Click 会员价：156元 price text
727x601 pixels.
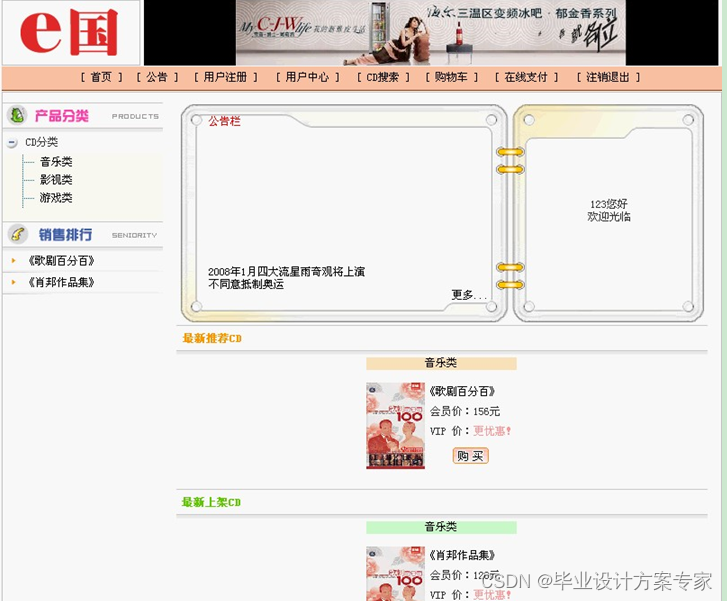pos(465,411)
